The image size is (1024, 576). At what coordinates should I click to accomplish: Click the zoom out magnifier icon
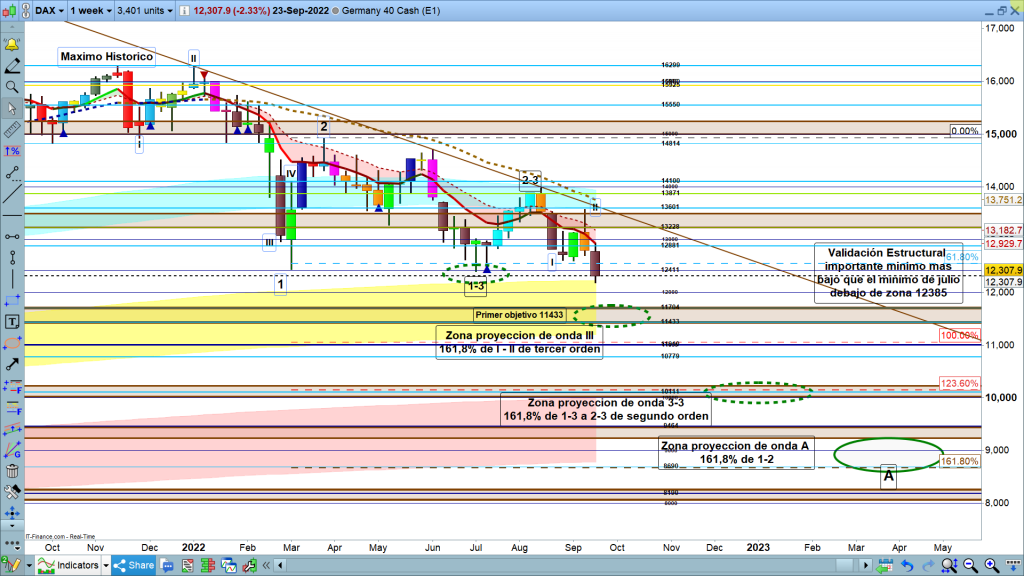click(972, 566)
